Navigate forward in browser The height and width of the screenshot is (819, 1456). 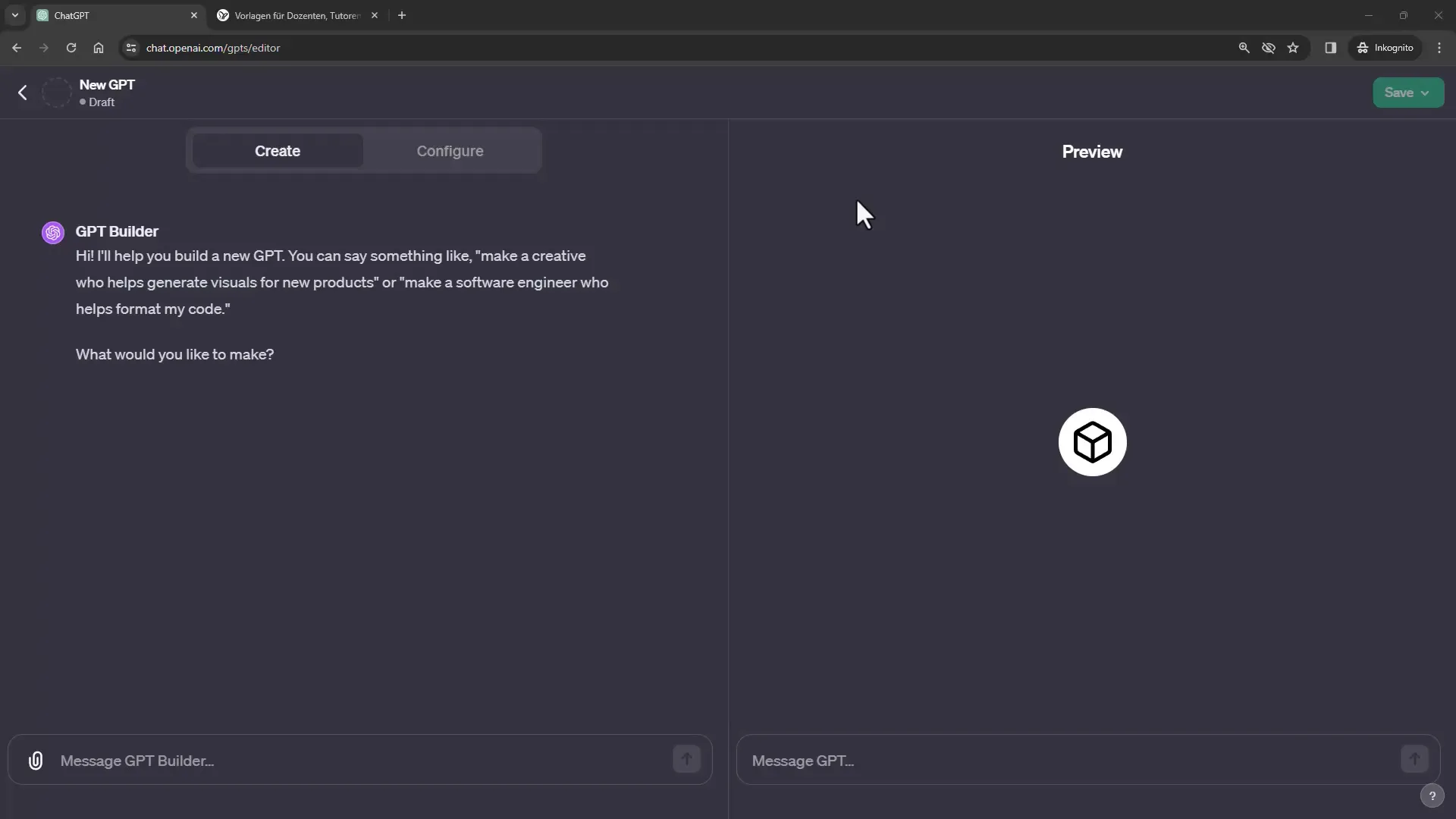pos(44,48)
